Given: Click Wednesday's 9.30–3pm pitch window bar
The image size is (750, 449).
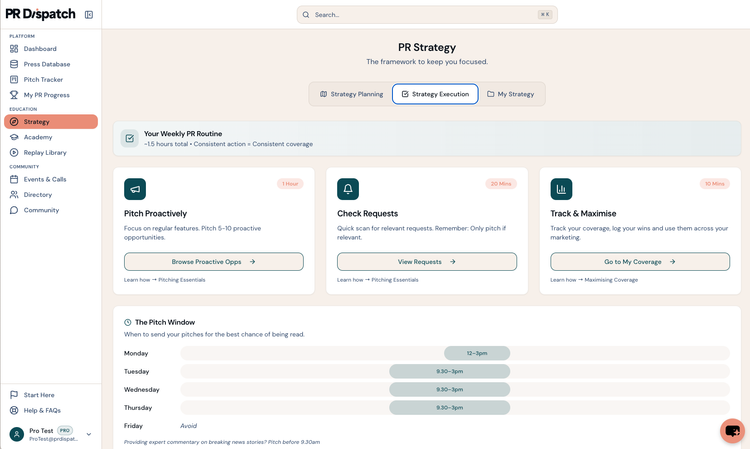Looking at the screenshot, I should point(450,390).
